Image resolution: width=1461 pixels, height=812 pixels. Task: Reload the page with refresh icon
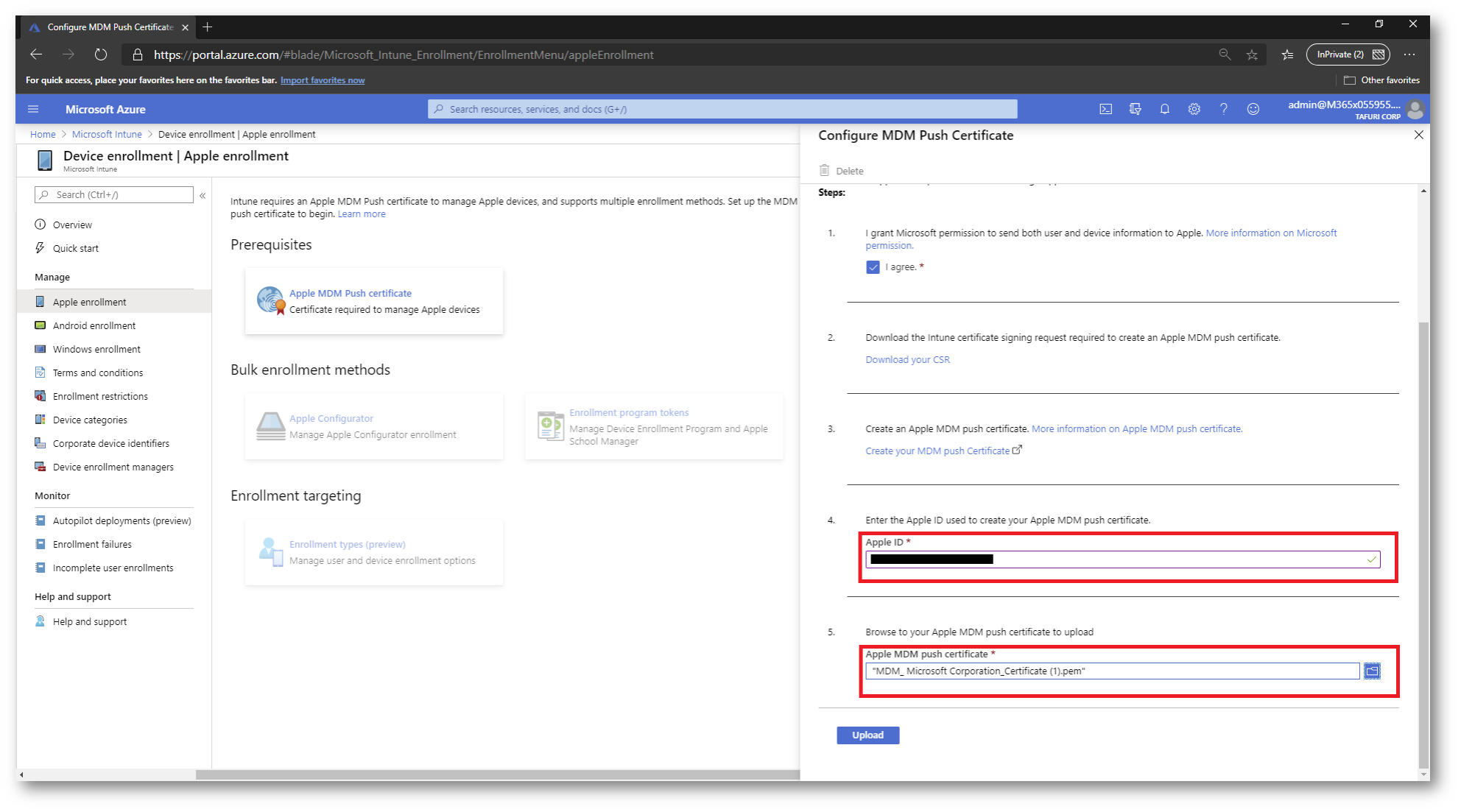click(101, 54)
